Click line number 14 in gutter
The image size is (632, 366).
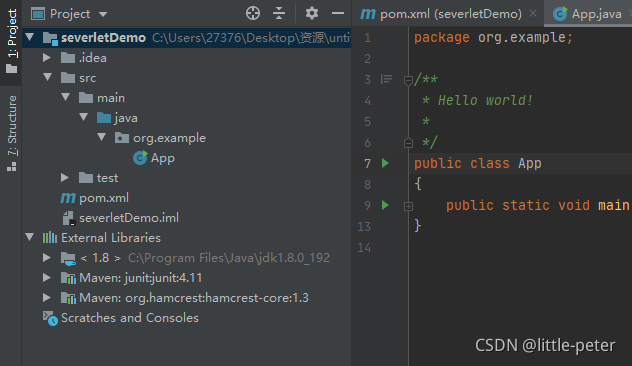[x=364, y=247]
